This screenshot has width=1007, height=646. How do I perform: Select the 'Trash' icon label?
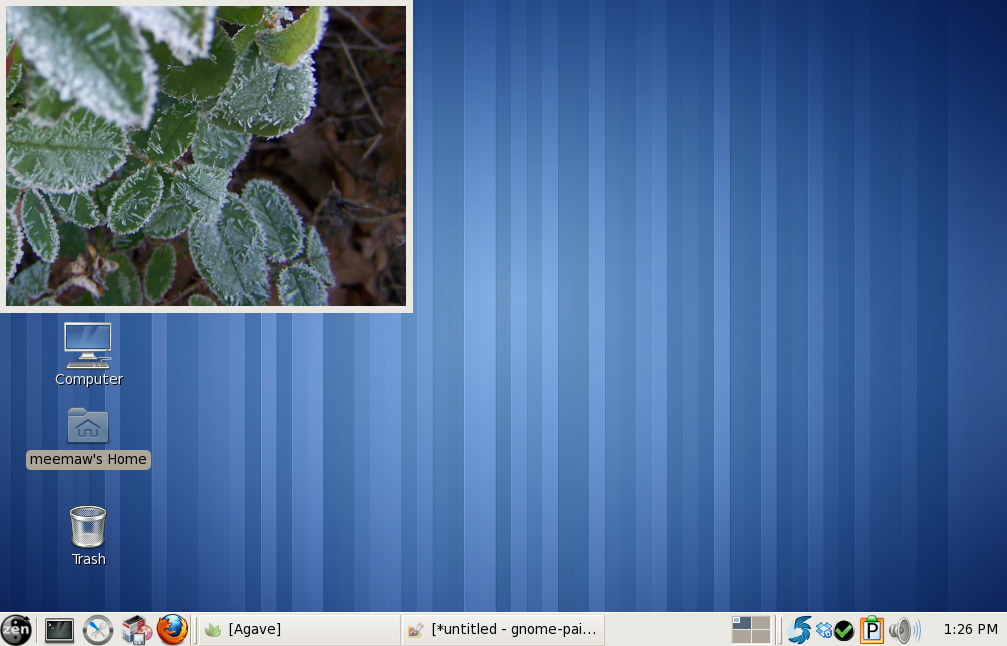(89, 559)
